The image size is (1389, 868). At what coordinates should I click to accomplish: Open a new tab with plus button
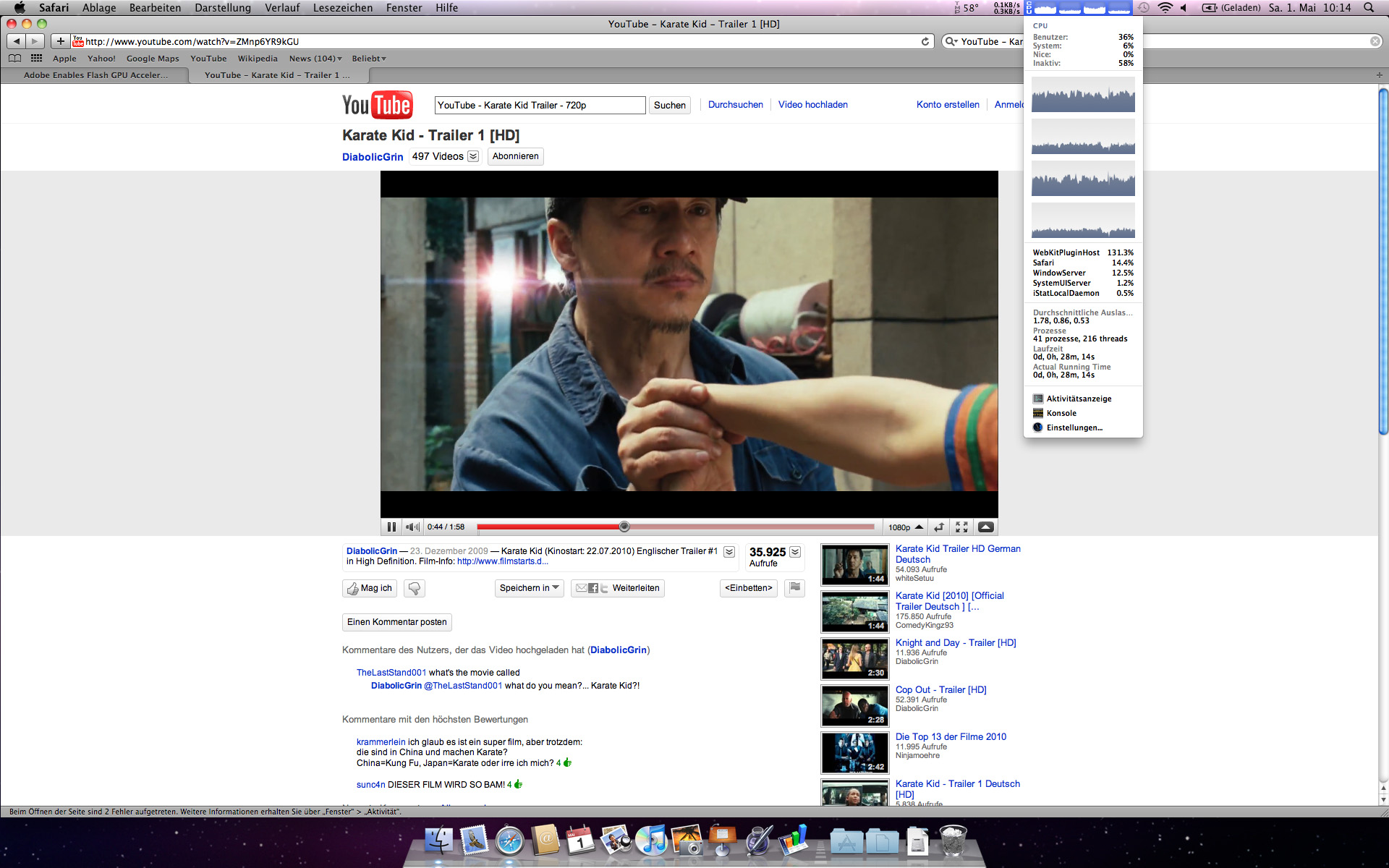pos(1379,75)
